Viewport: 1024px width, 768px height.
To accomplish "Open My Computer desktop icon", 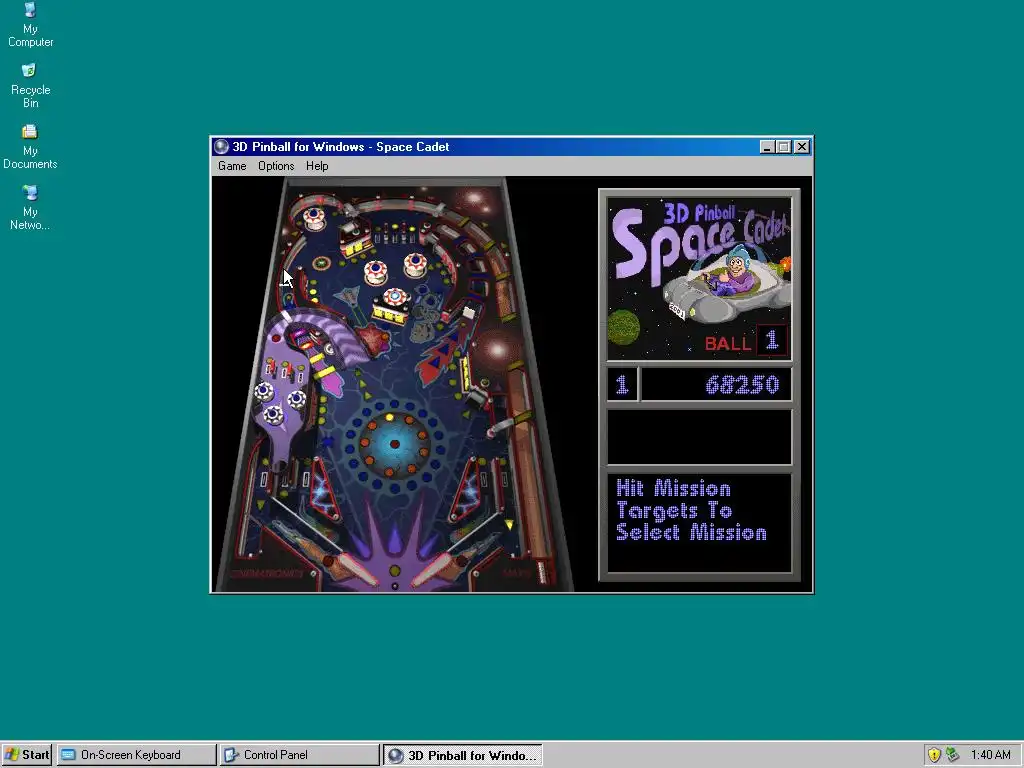I will [30, 25].
